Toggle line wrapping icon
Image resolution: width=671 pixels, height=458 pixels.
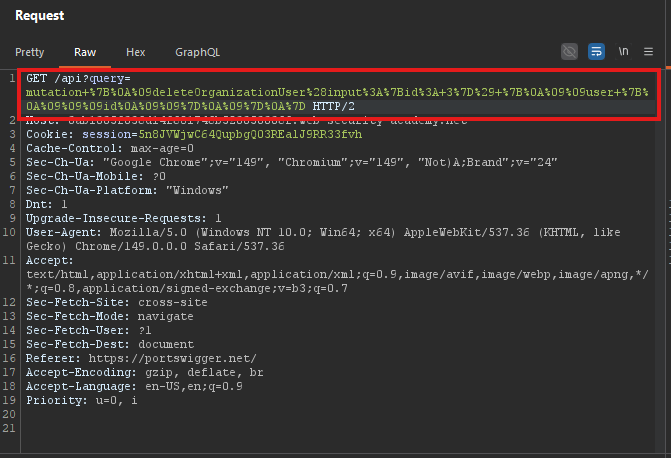pyautogui.click(x=596, y=52)
